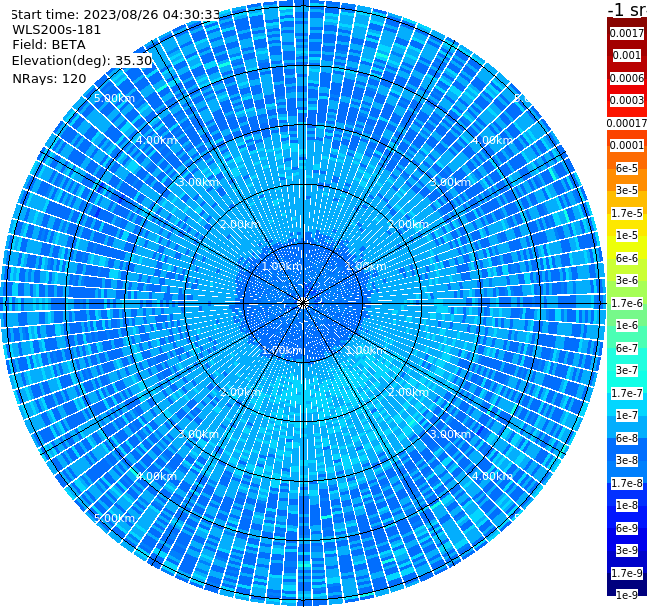Click the Field: BETA label
This screenshot has width=647, height=607.
[49, 45]
